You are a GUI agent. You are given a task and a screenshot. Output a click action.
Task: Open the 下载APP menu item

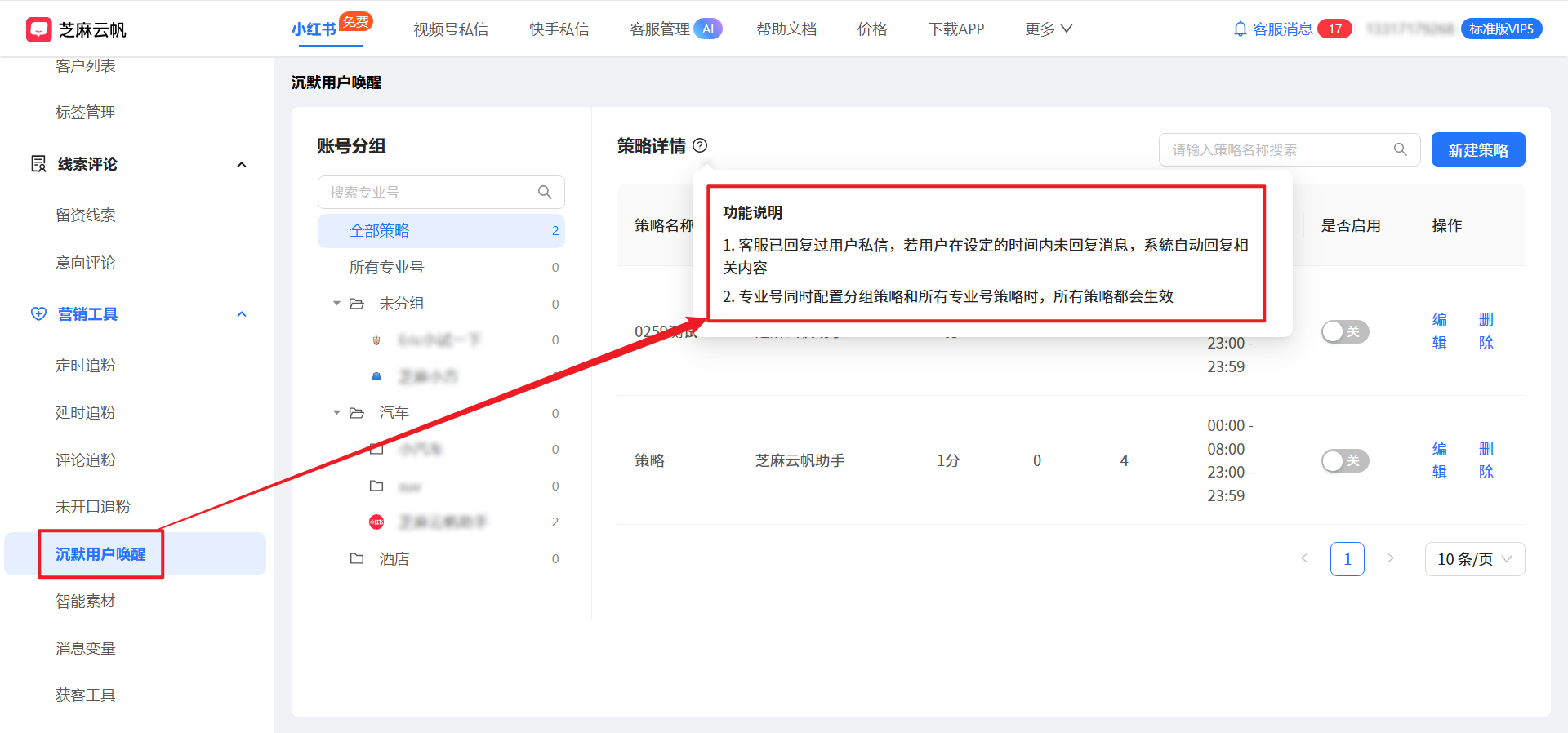[x=956, y=29]
